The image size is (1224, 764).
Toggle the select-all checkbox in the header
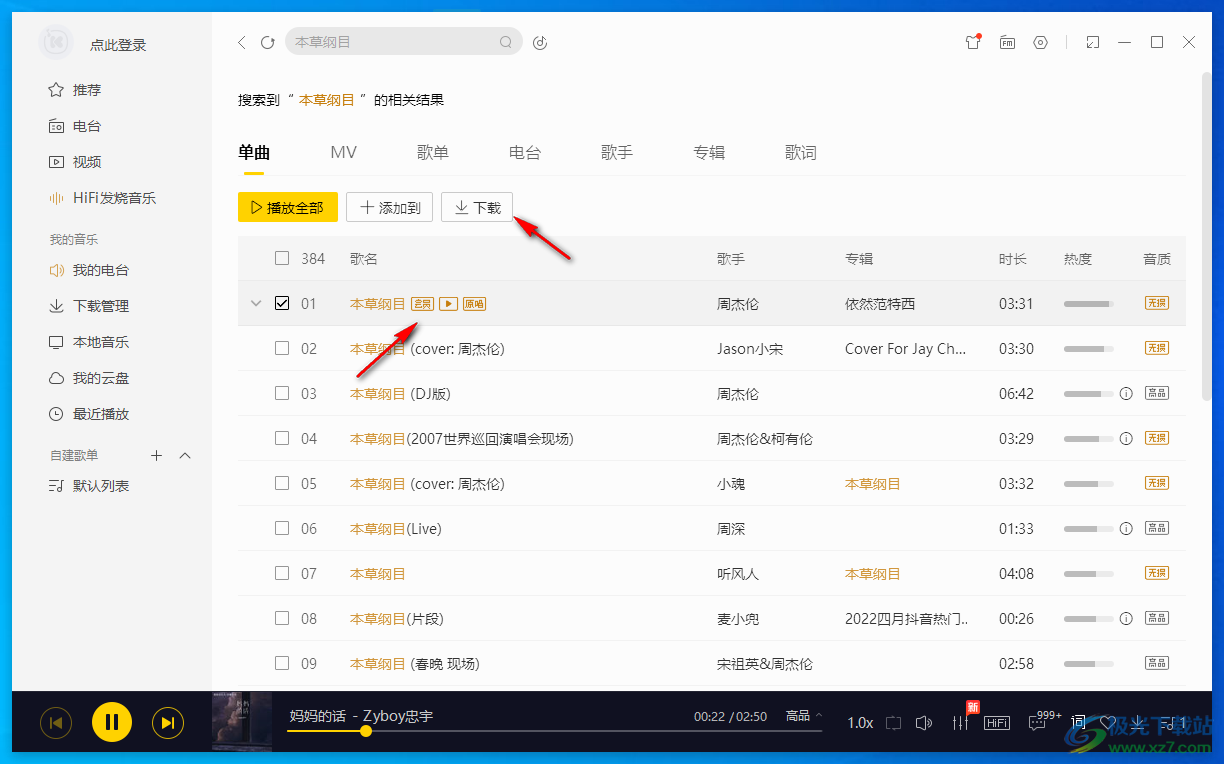pyautogui.click(x=282, y=258)
